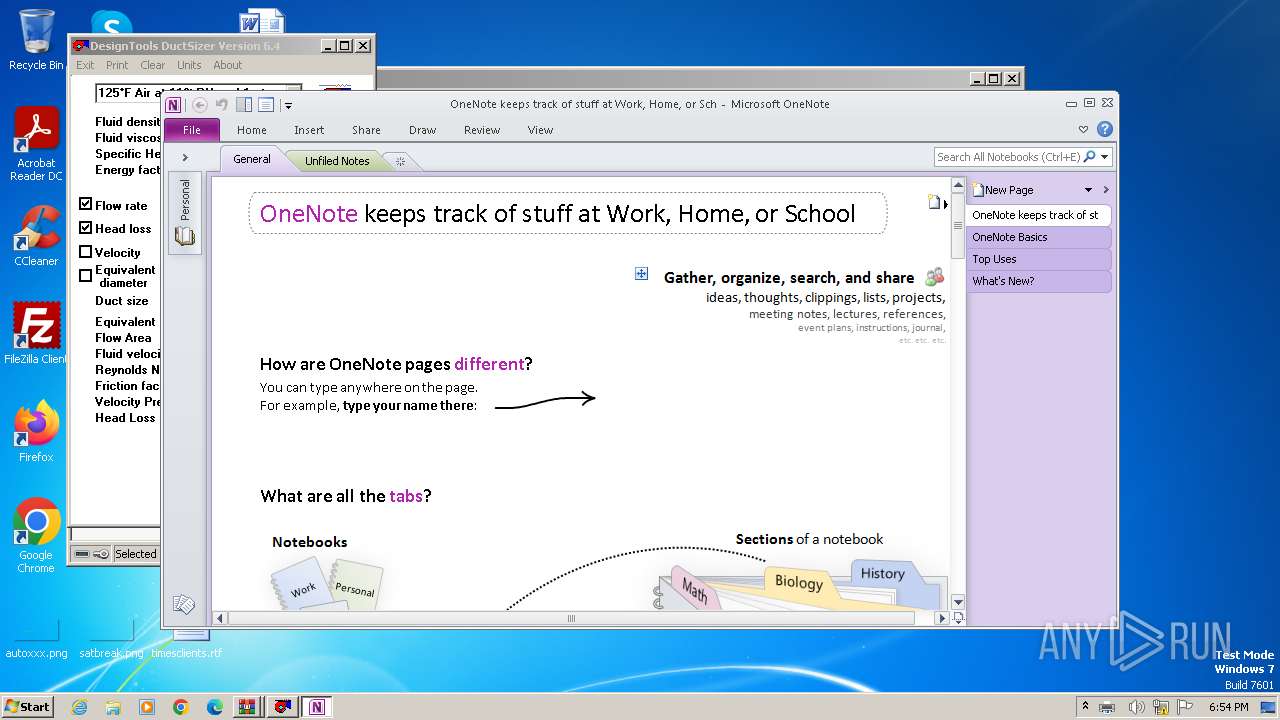Switch to WinRAR taskbar button
1280x720 pixels.
(248, 707)
